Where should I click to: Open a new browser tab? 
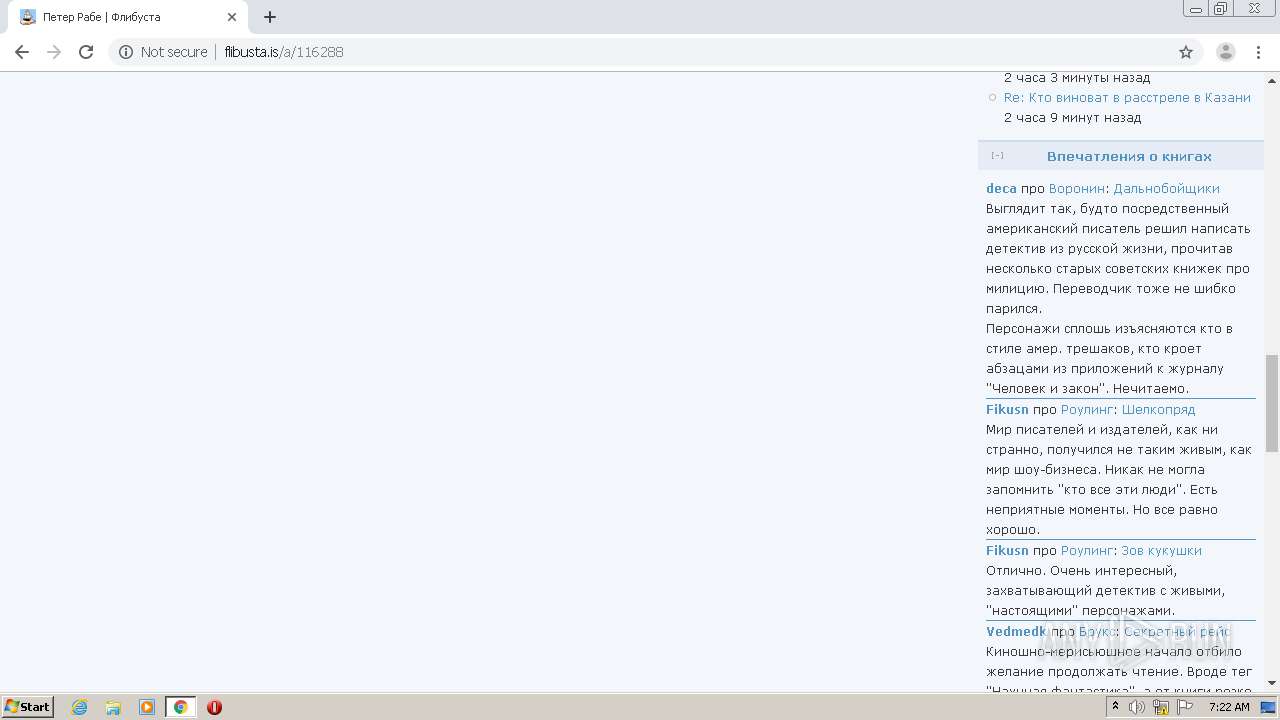(x=270, y=17)
